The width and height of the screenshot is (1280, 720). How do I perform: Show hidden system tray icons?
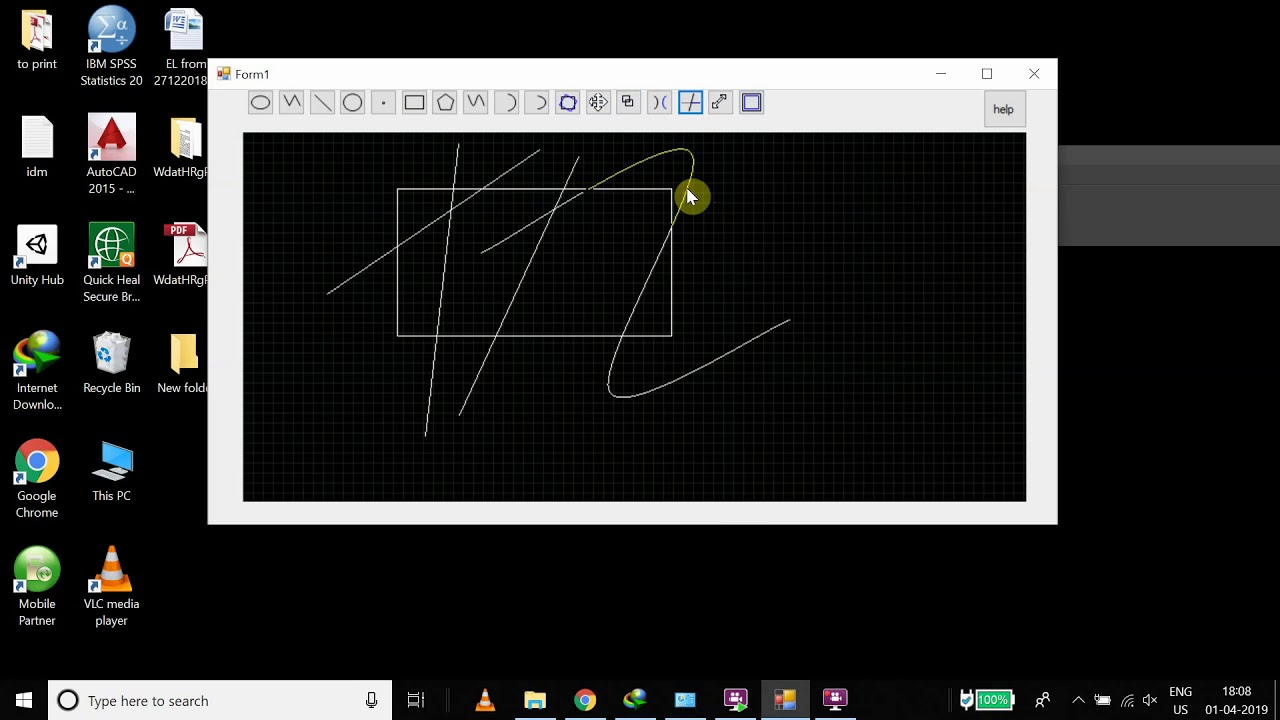pos(1077,700)
